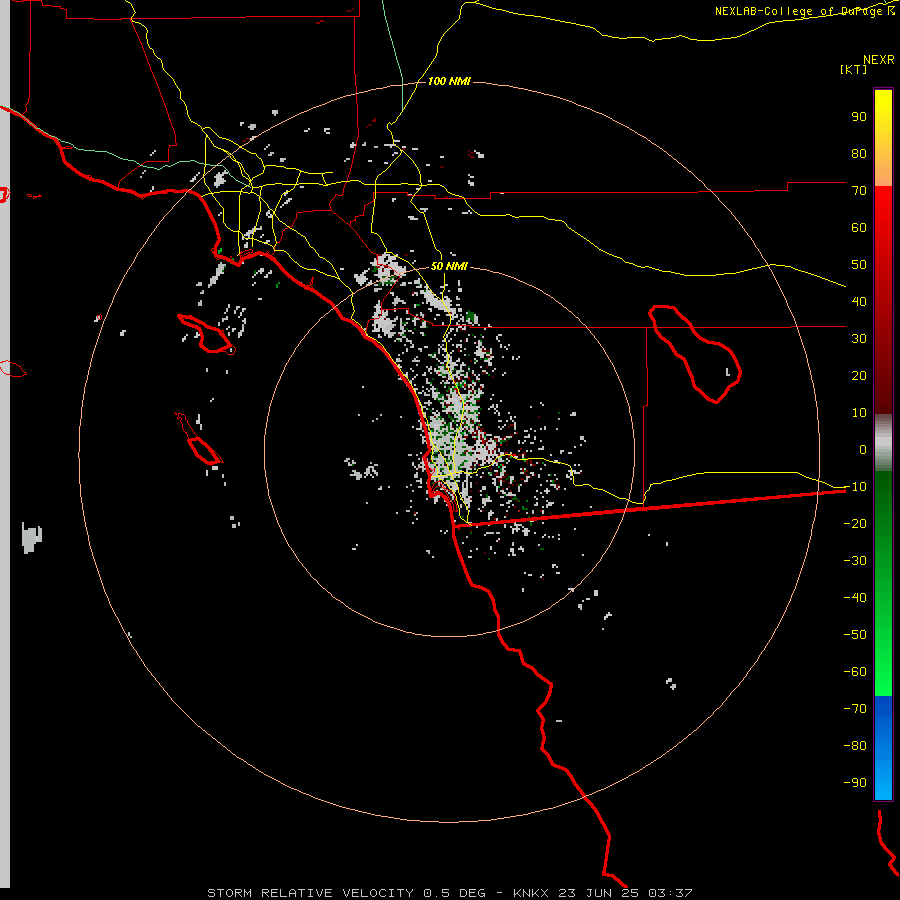900x900 pixels.
Task: Click the -60 value on the velocity scale
Action: (x=855, y=672)
